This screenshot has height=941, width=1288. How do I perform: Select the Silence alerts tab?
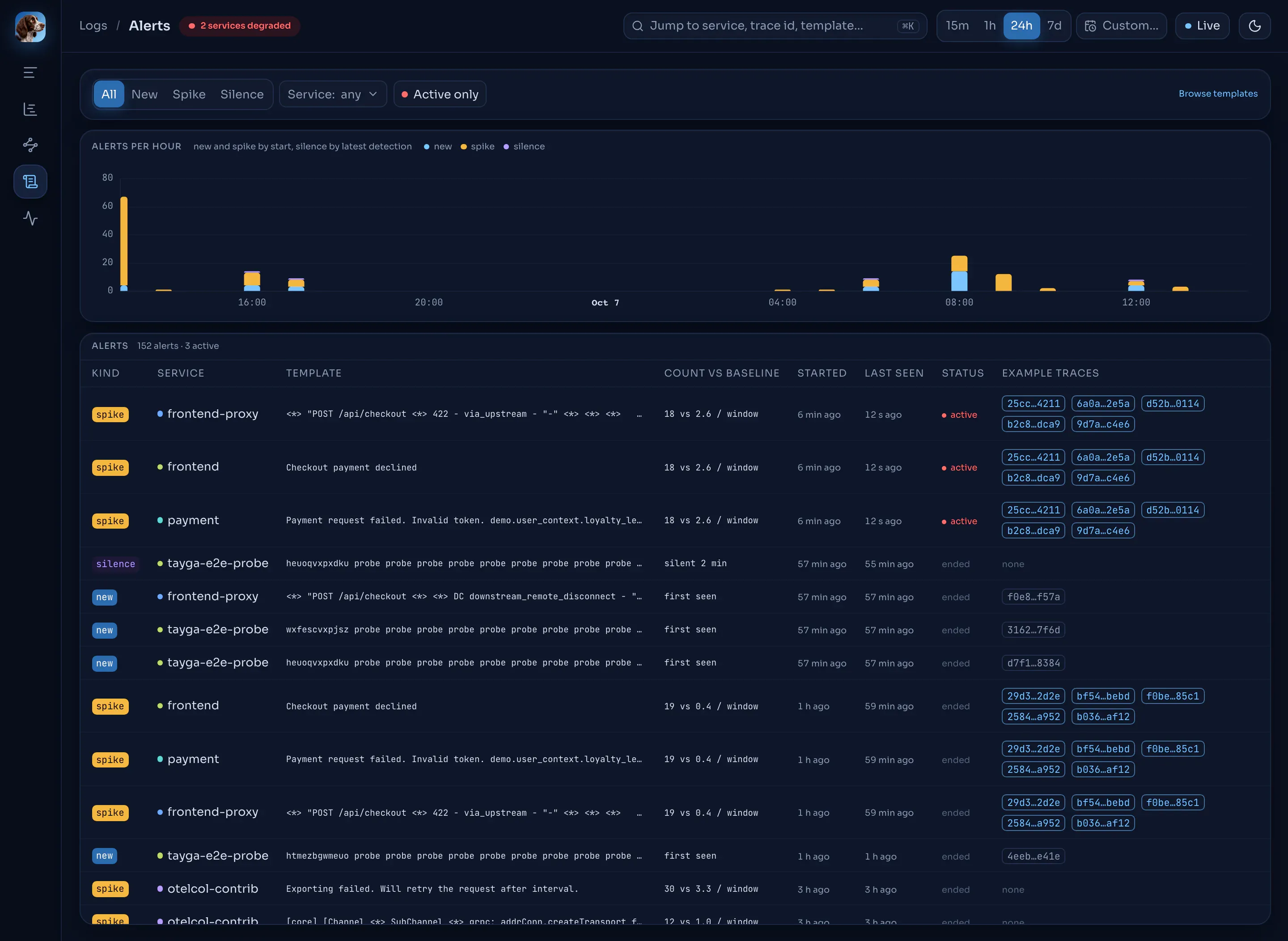pos(242,94)
